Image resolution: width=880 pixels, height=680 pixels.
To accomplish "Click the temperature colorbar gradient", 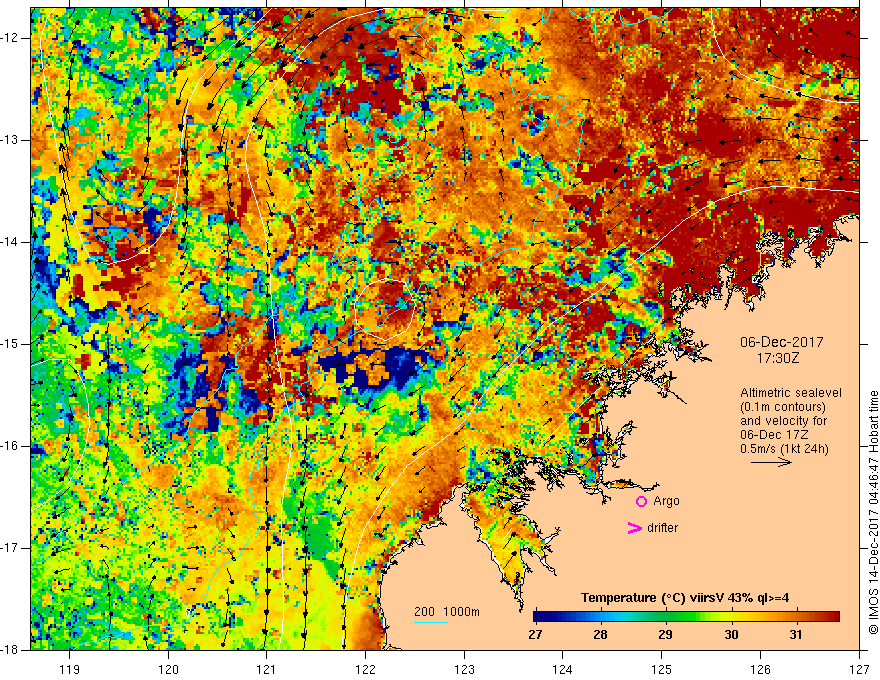I will pos(687,617).
